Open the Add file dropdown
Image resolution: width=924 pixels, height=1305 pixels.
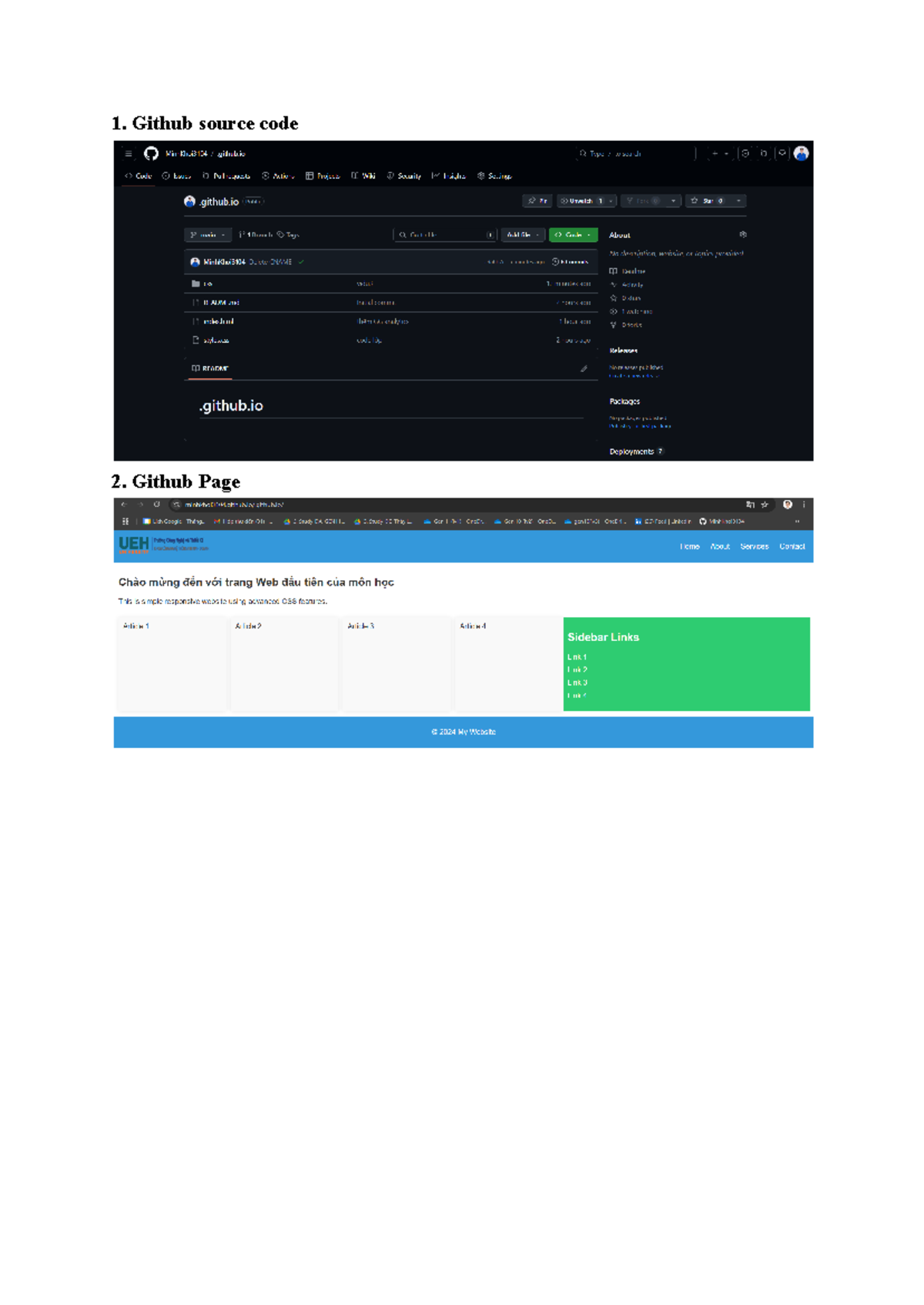[x=523, y=235]
